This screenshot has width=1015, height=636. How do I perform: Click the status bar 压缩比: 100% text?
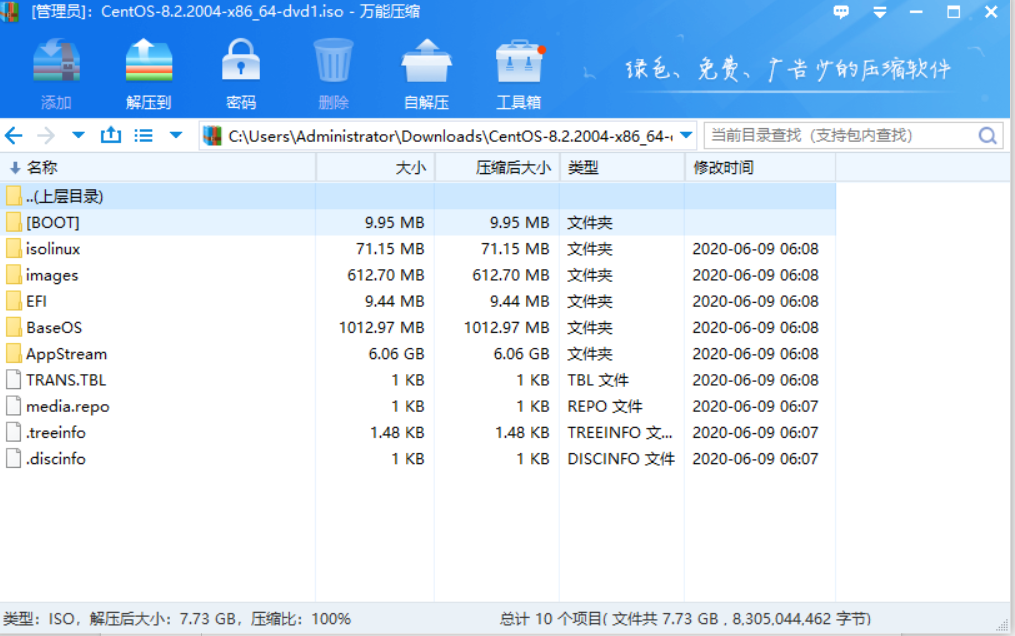click(x=300, y=619)
